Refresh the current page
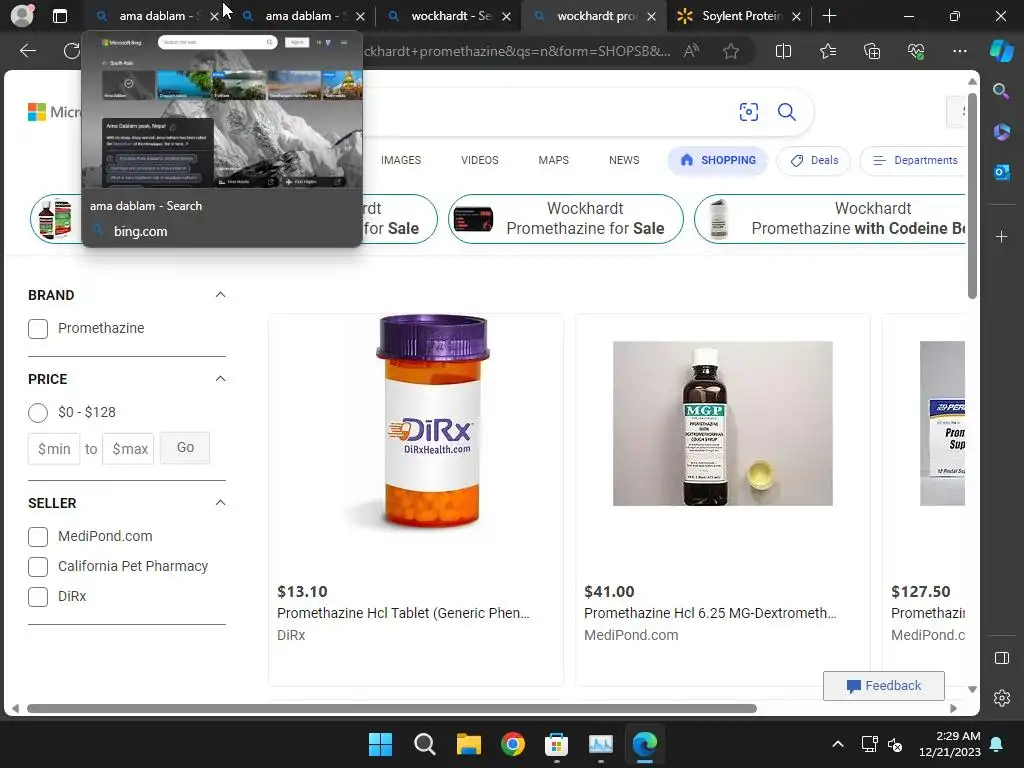This screenshot has width=1024, height=768. 71,51
